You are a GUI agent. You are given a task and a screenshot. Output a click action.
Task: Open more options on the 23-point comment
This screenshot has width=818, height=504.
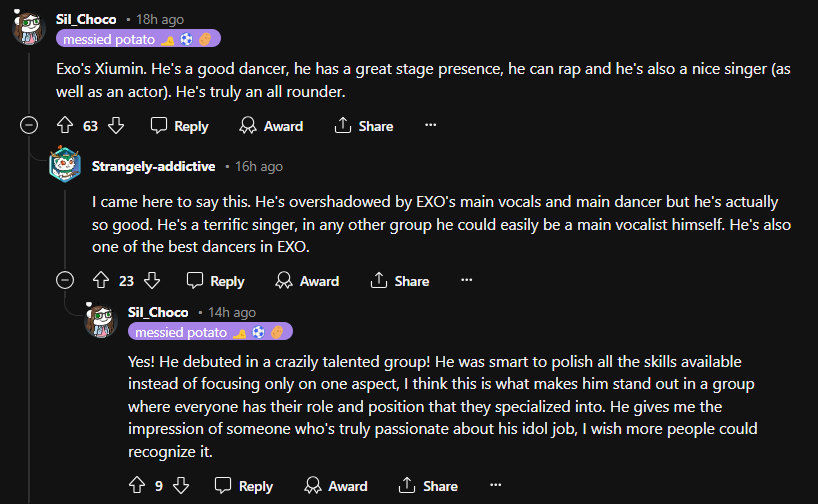click(467, 281)
